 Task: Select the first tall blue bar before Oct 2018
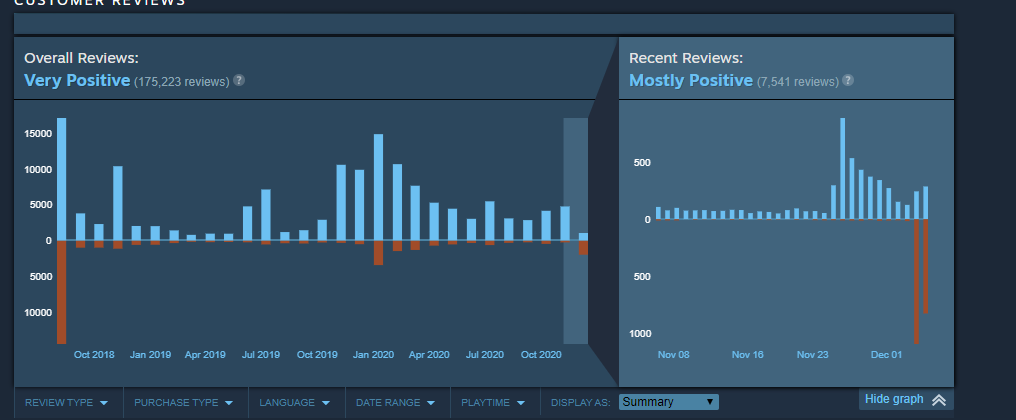pos(62,179)
